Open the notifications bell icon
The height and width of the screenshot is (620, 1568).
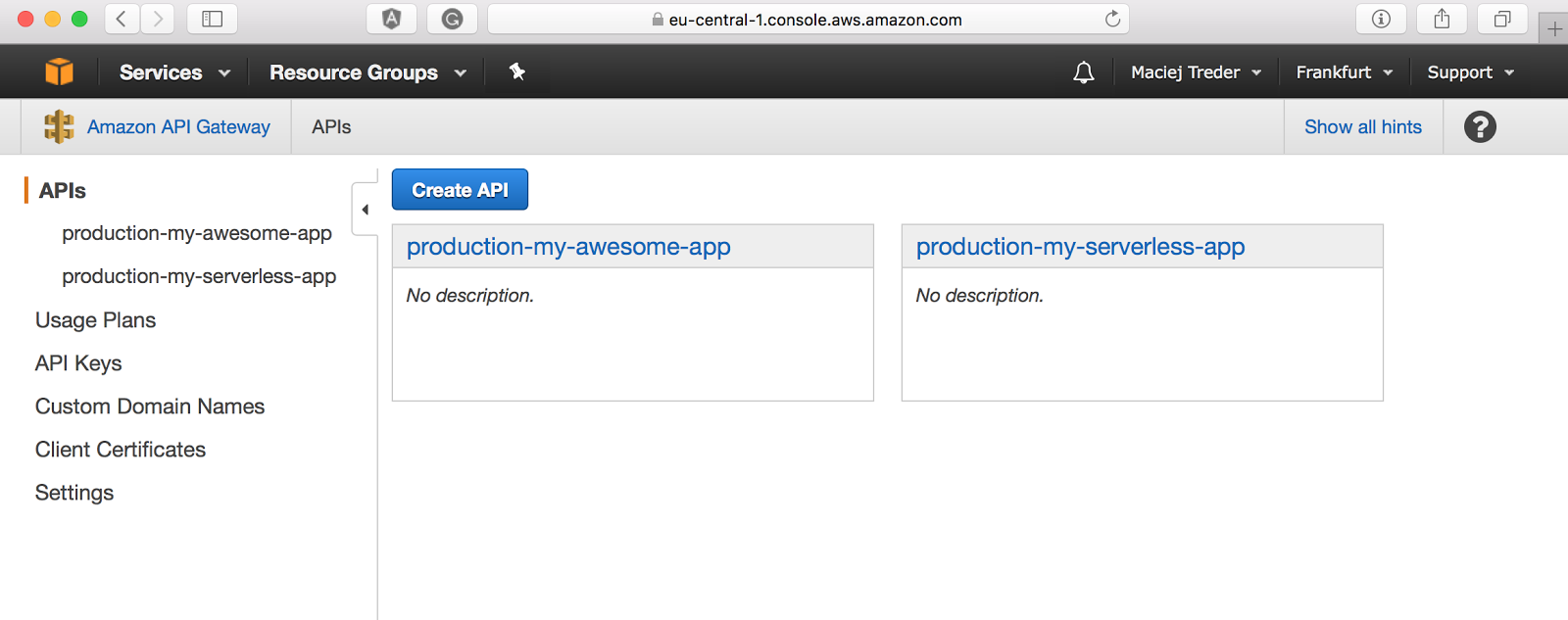pyautogui.click(x=1084, y=72)
